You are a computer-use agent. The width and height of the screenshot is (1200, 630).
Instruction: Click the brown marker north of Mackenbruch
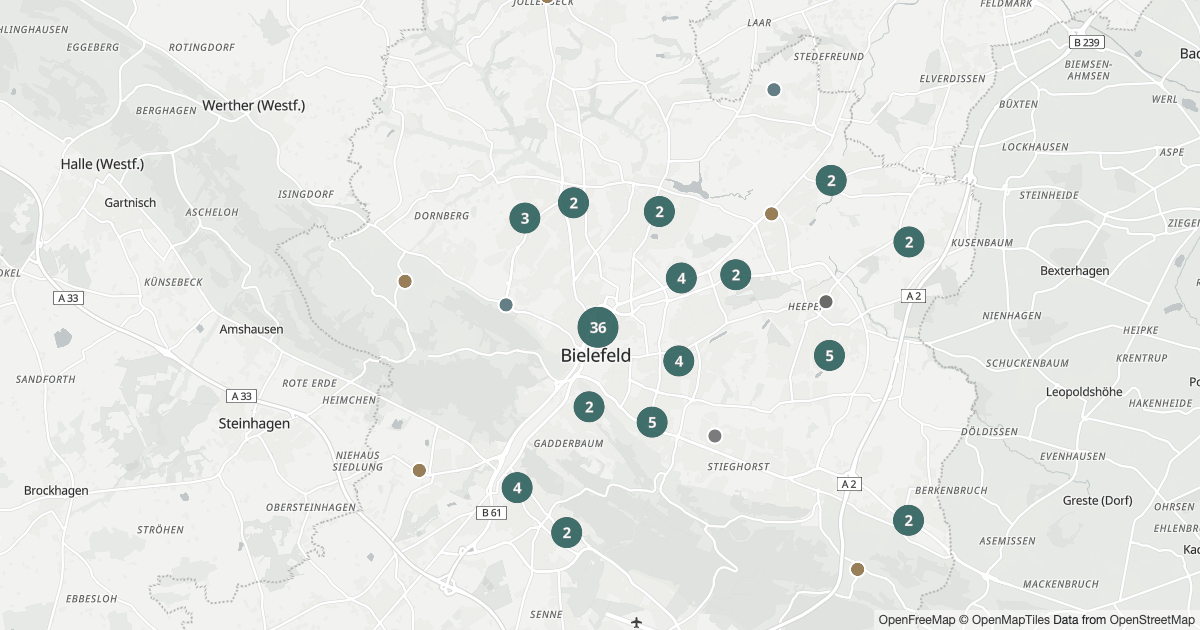point(857,569)
